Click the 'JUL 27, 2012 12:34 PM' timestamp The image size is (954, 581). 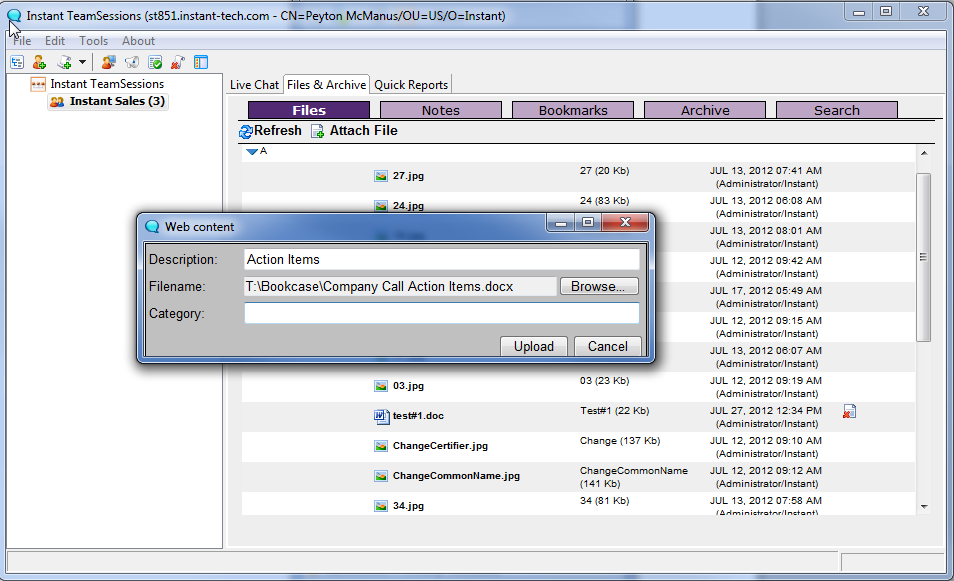(x=765, y=411)
